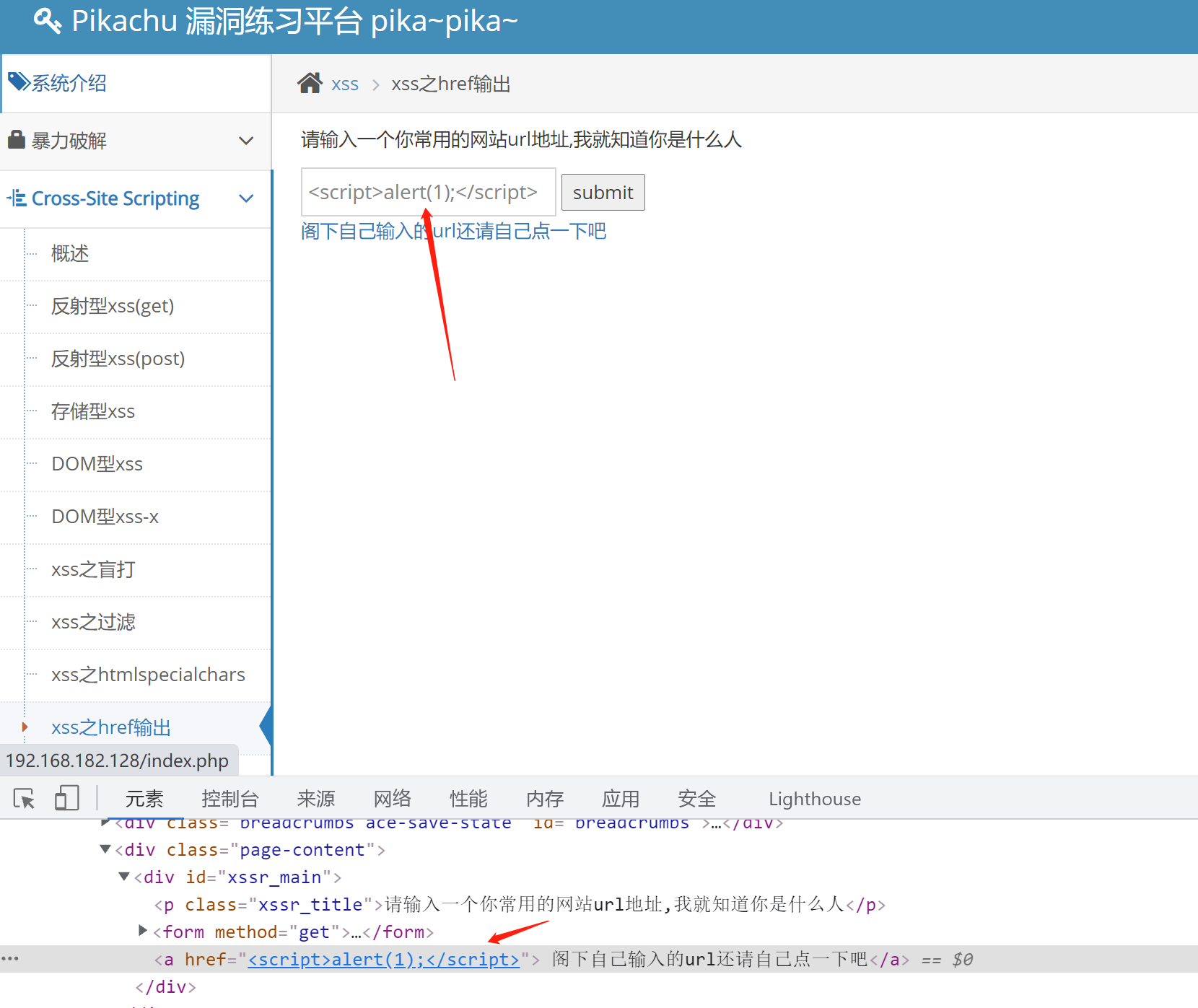Image resolution: width=1198 pixels, height=1008 pixels.
Task: Expand the form method=get node
Action: coord(143,931)
